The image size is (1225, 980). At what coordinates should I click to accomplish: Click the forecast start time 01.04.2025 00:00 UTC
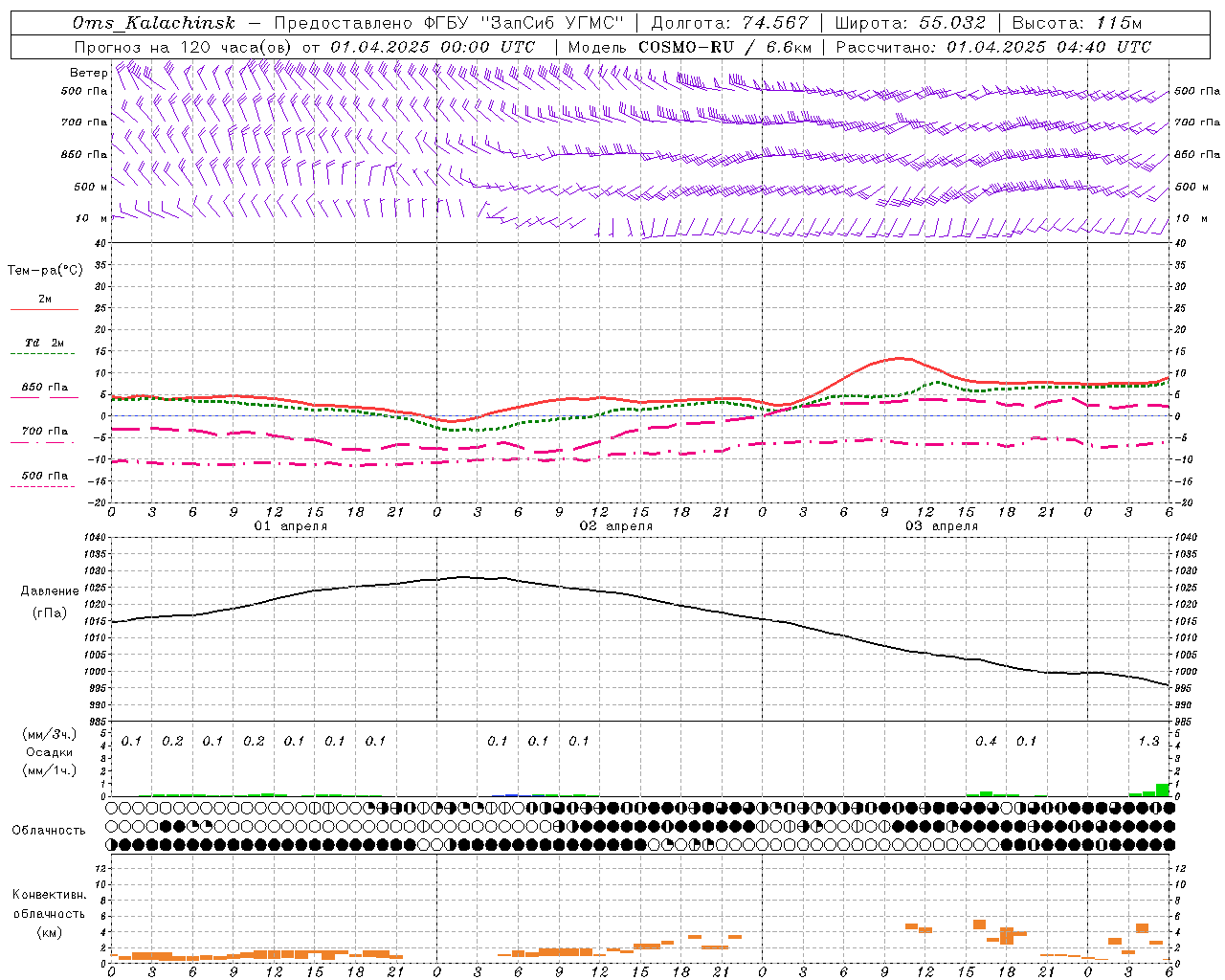433,47
